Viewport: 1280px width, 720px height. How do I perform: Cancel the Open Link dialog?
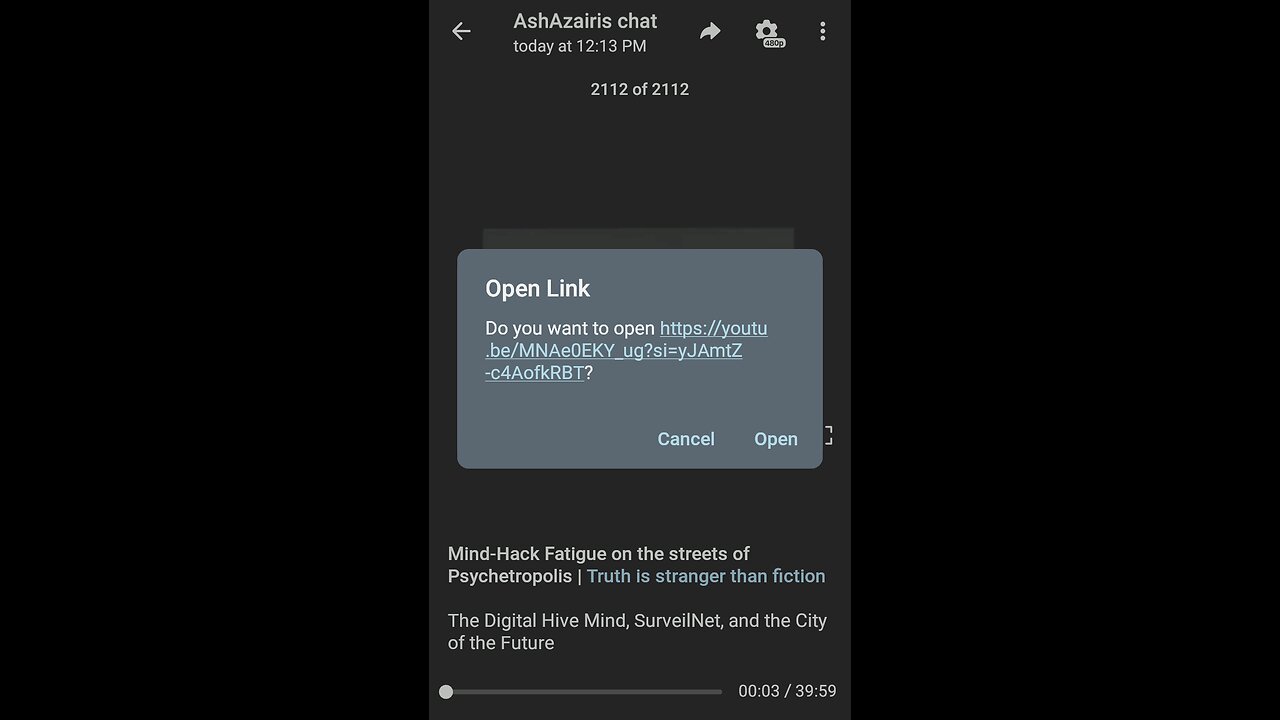[686, 439]
